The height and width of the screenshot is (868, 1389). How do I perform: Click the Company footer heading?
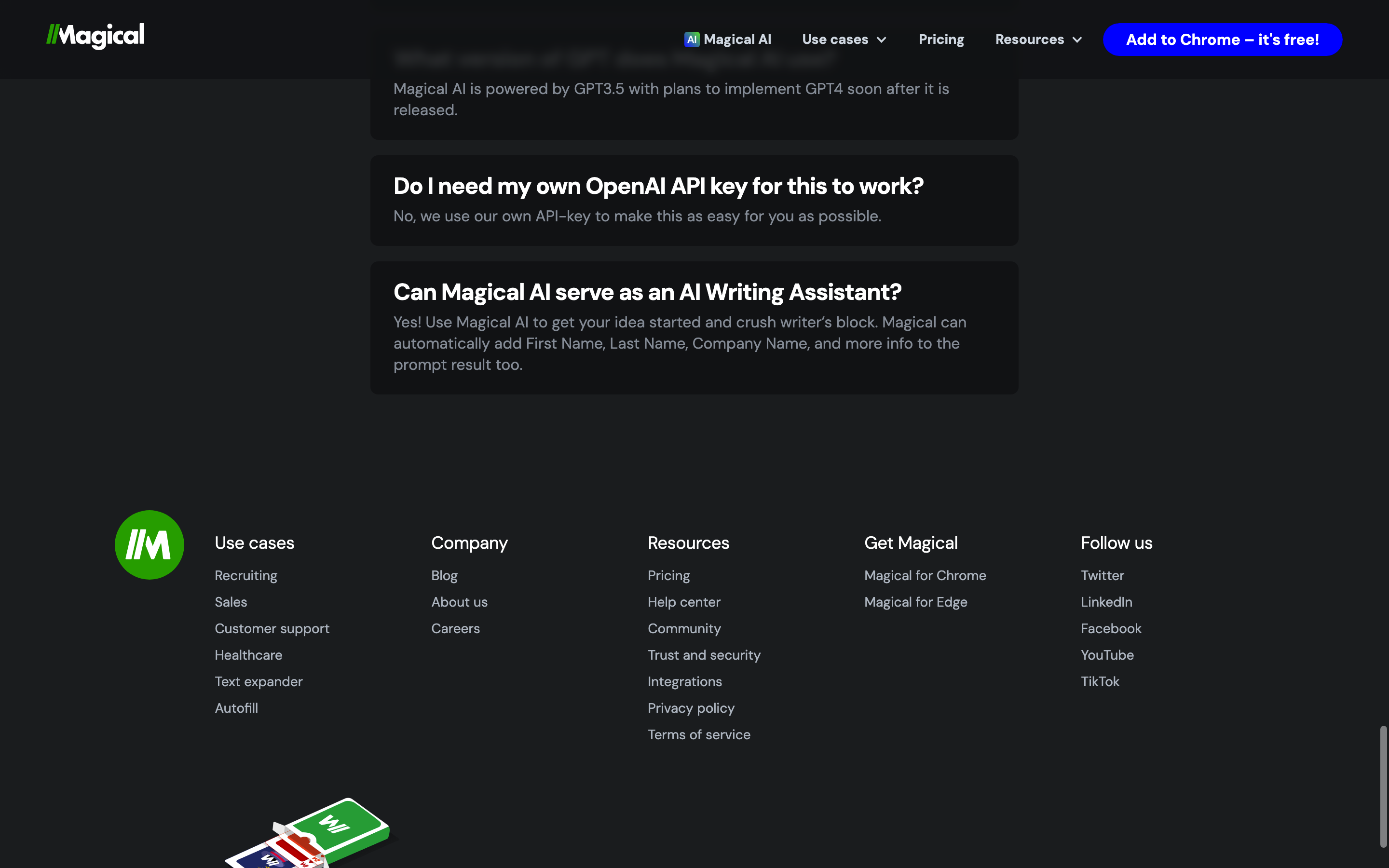[469, 542]
